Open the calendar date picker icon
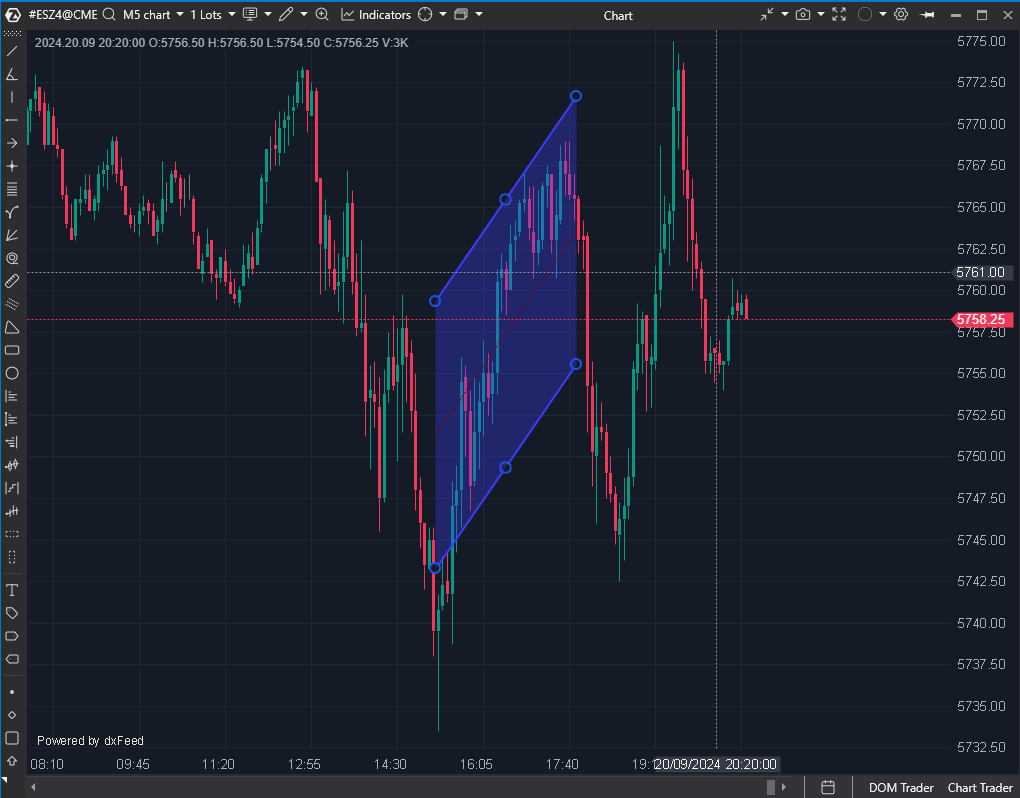Screen dimensions: 1020x798 (827, 788)
